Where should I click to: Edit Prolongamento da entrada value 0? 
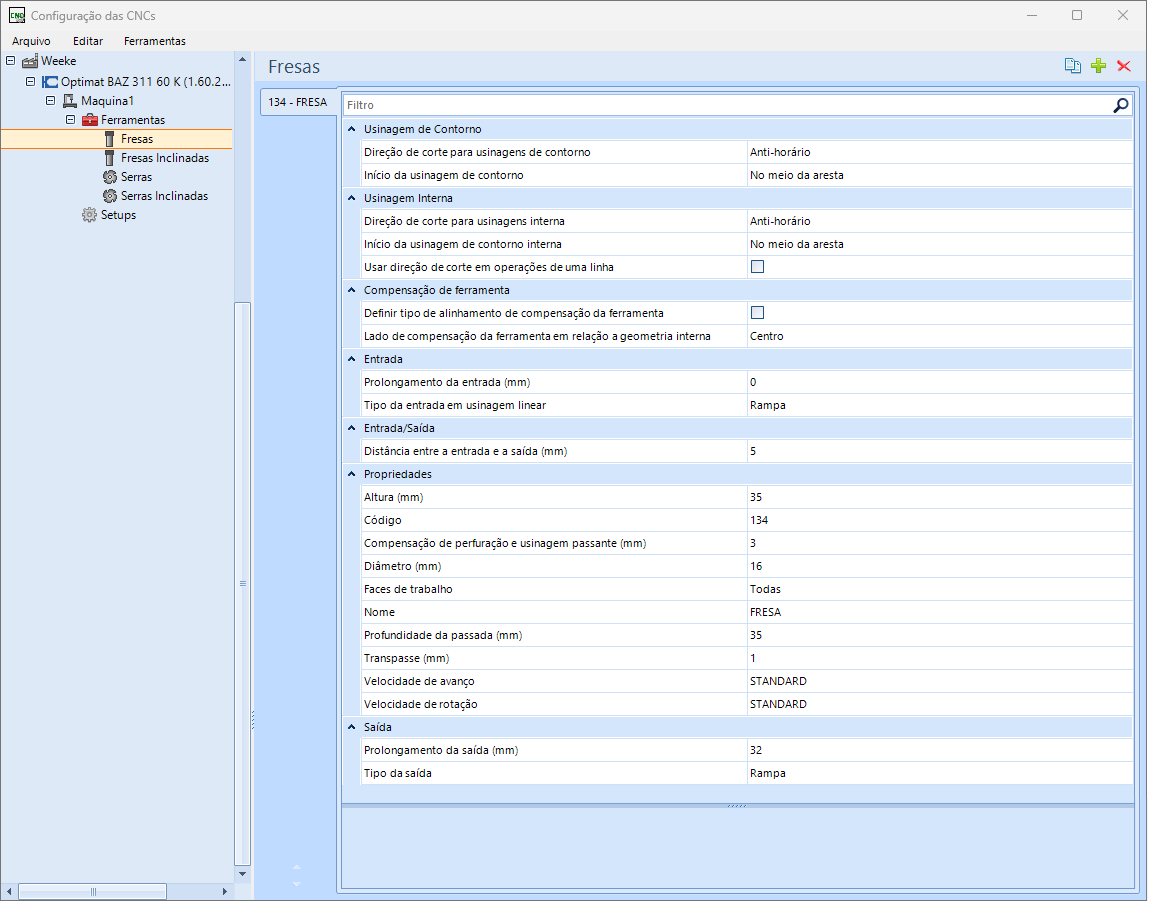coord(940,383)
